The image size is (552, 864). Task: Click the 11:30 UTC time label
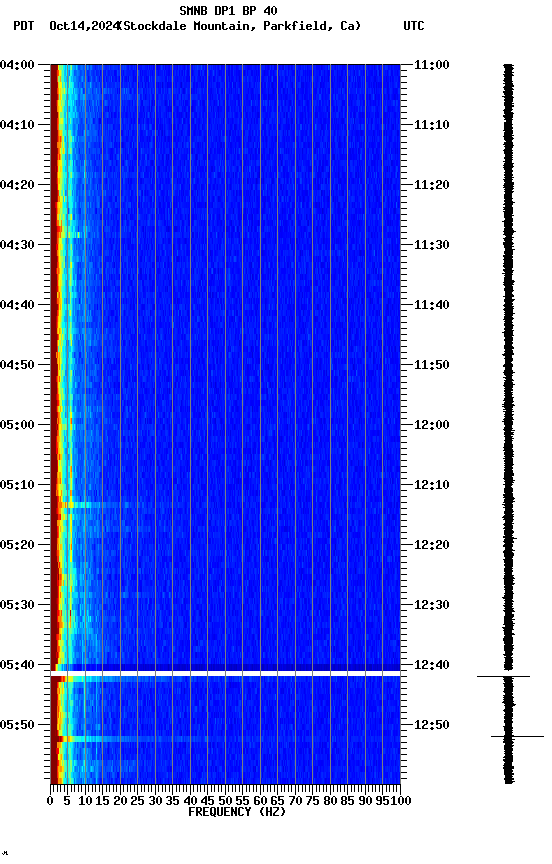pos(432,245)
